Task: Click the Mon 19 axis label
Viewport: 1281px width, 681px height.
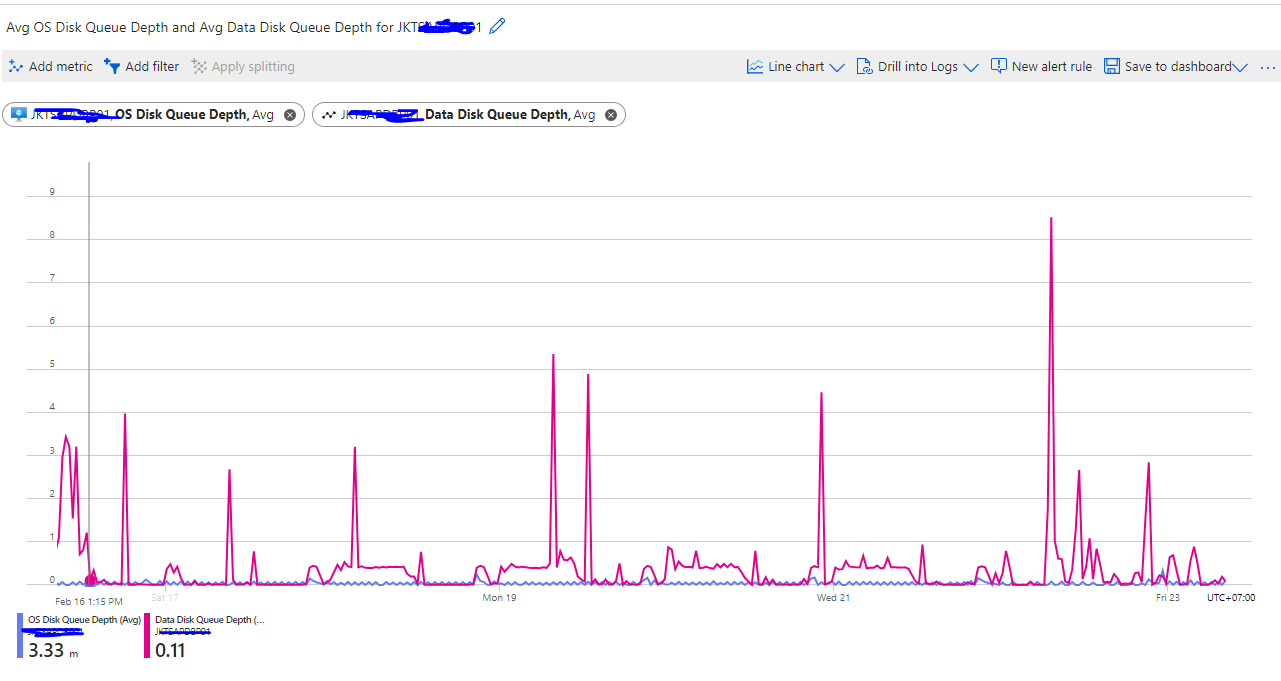Action: tap(499, 598)
